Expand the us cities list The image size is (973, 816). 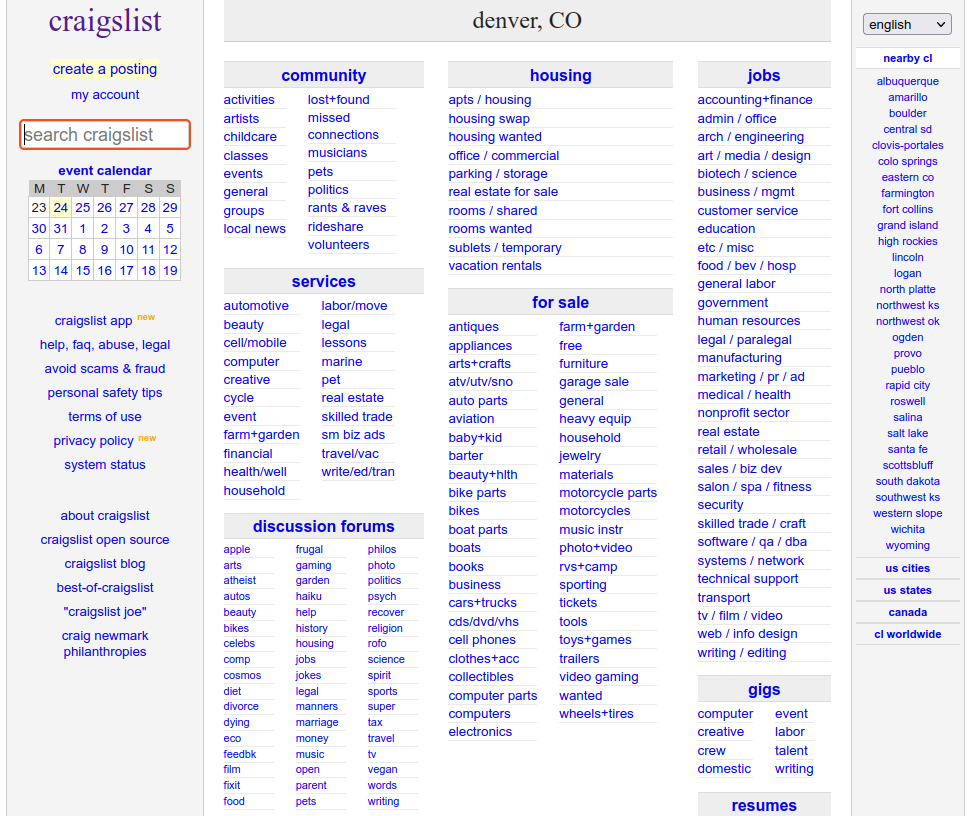(x=907, y=568)
